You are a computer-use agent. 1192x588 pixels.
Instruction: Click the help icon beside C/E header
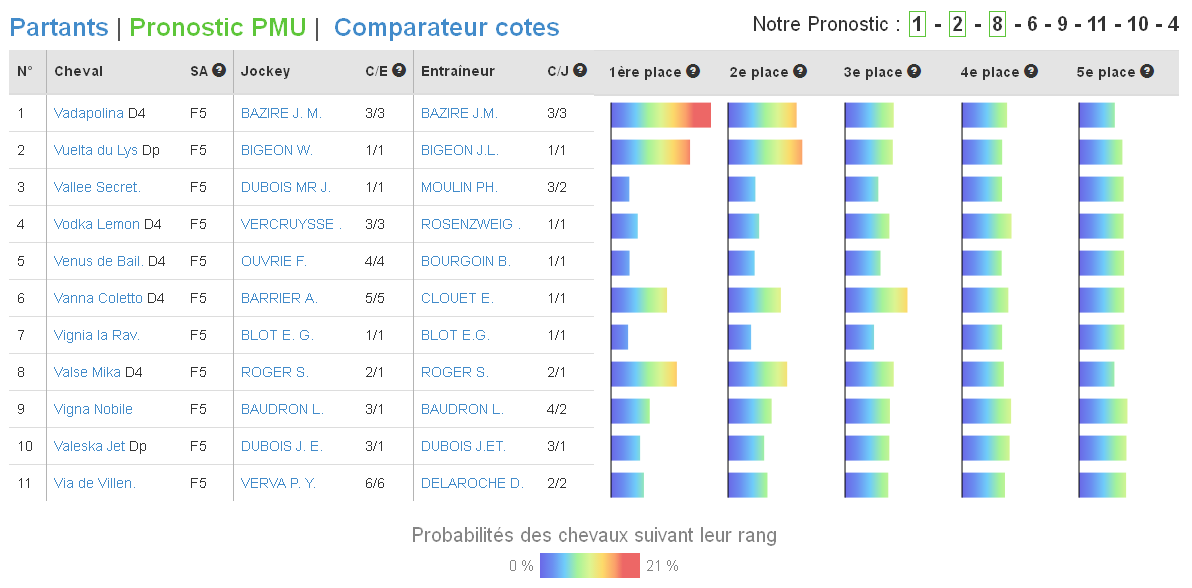[x=399, y=70]
